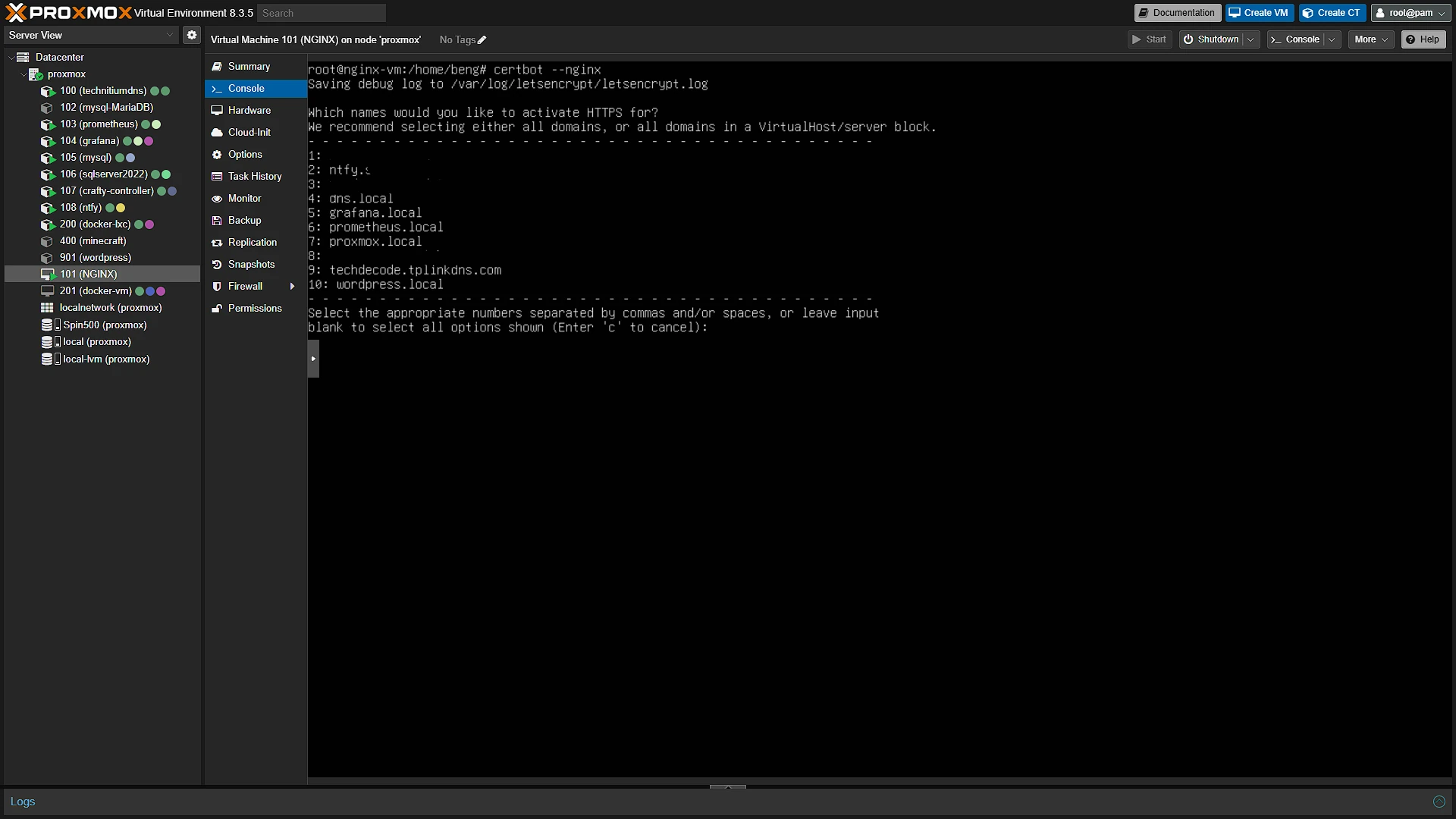Click the Create CT button
Screen dimensions: 1456x819
1332,13
